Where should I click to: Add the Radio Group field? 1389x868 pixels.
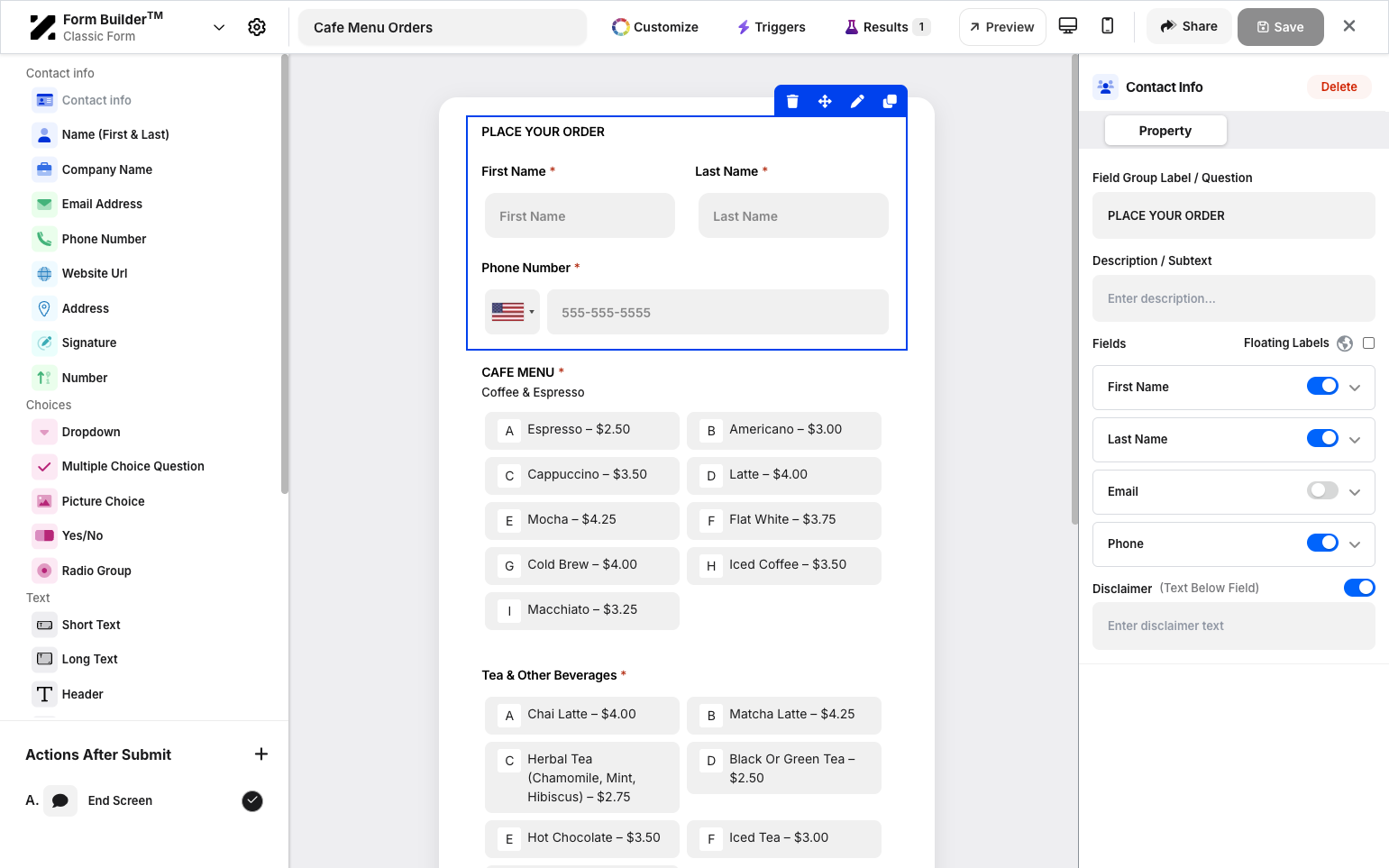[96, 571]
